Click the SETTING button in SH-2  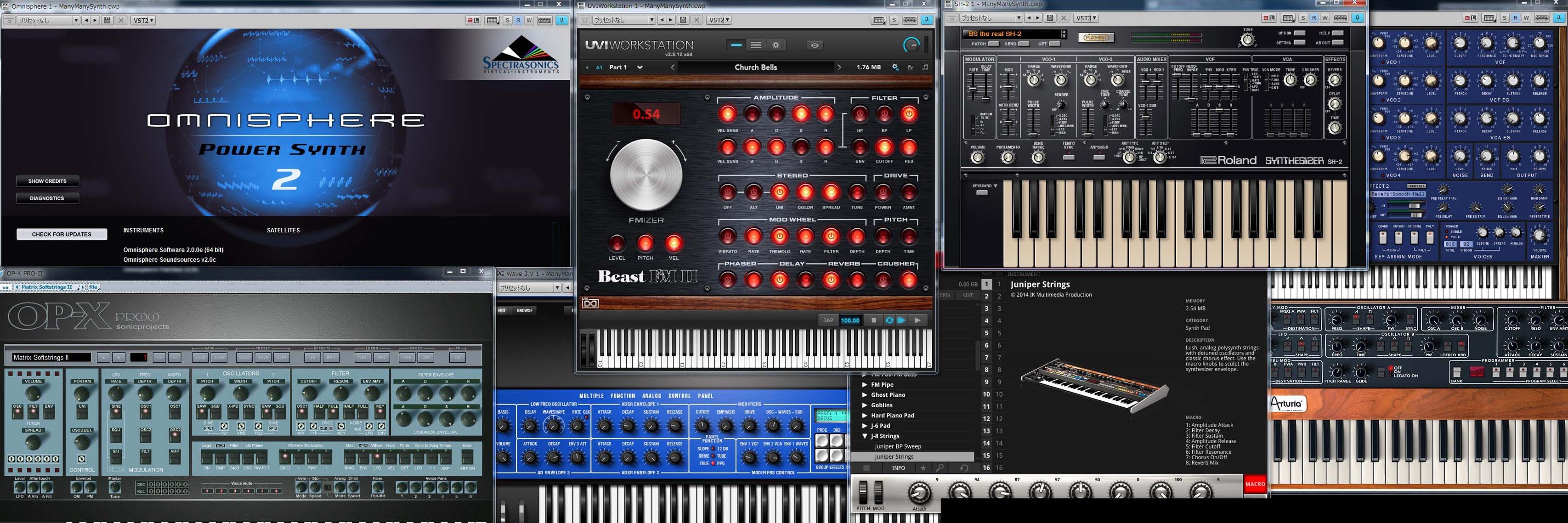tap(1300, 43)
